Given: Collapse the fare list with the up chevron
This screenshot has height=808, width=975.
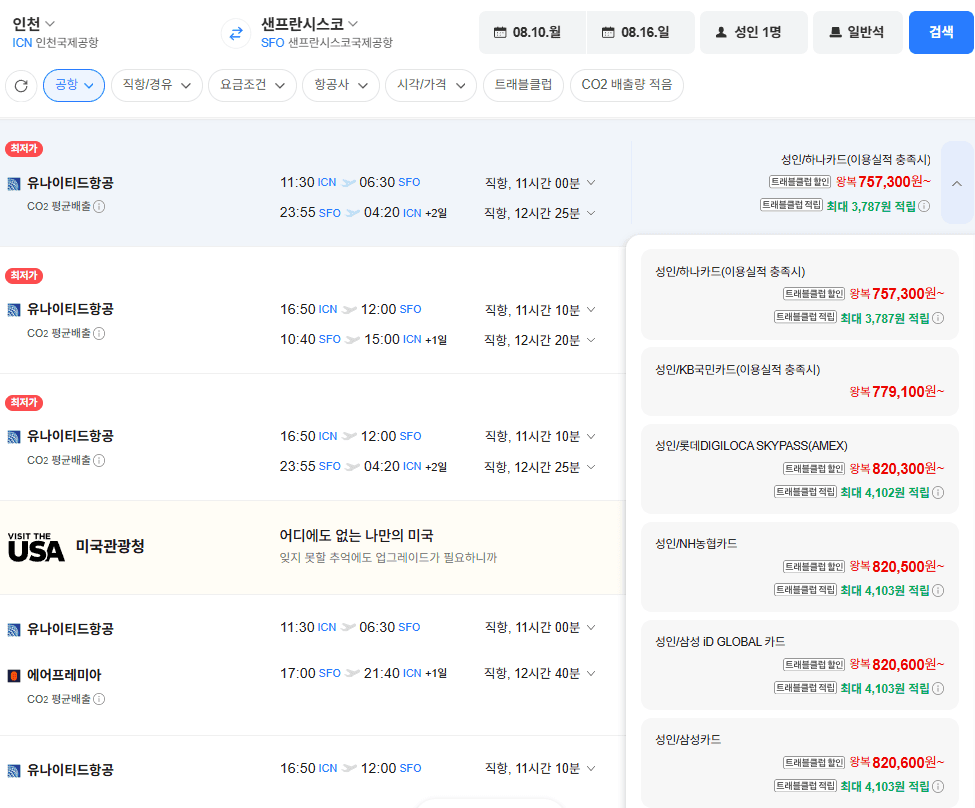Looking at the screenshot, I should 957,183.
